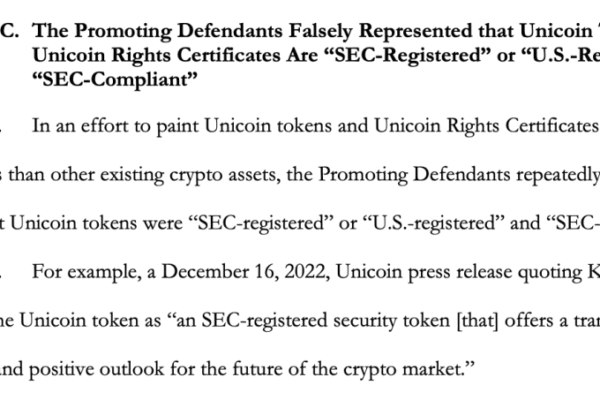Viewport: 600px width, 400px height.
Task: Click the quoted "SEC-Registered" in the bold heading
Action: (x=408, y=56)
